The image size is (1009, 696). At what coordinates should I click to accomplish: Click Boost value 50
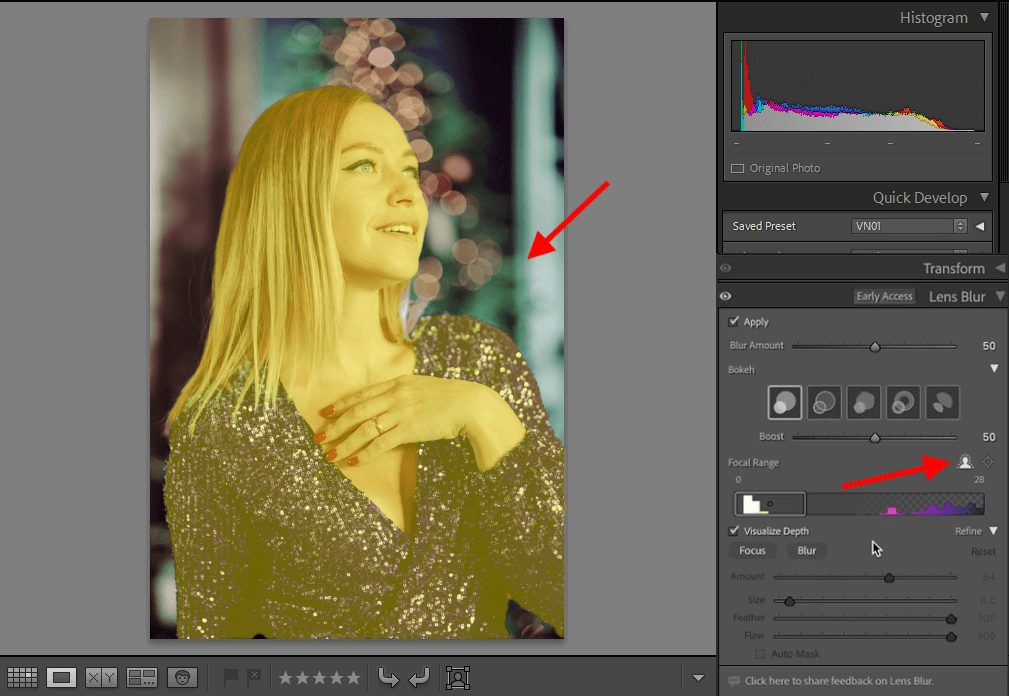point(989,437)
